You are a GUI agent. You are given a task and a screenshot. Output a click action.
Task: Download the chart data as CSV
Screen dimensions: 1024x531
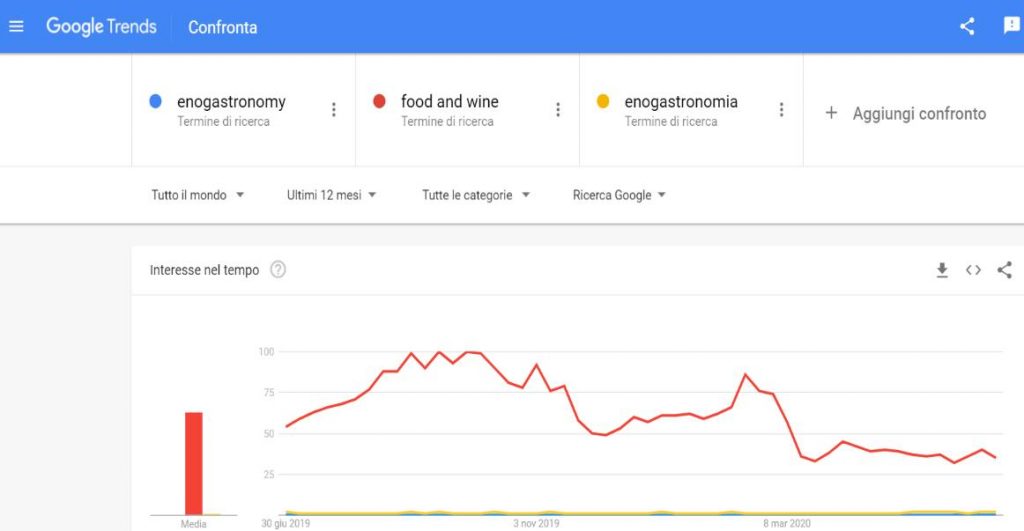pyautogui.click(x=942, y=270)
